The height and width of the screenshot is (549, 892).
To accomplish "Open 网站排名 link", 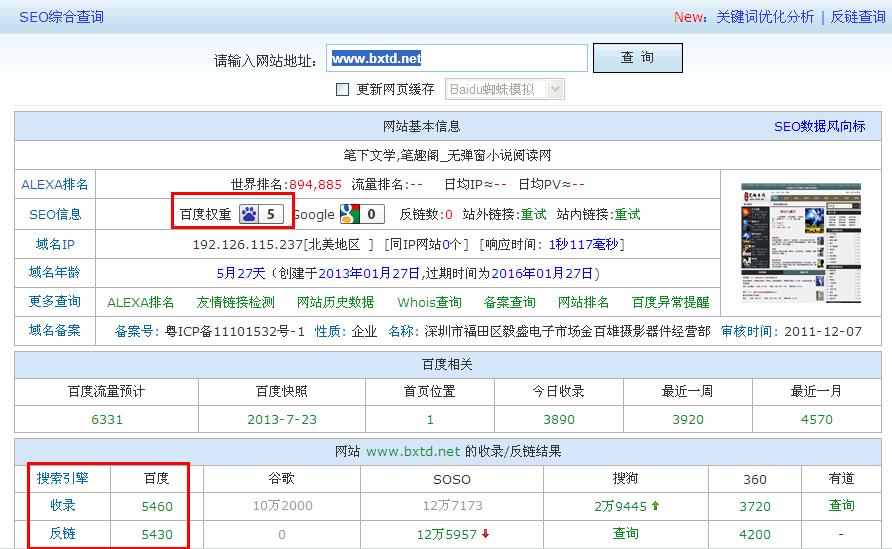I will (x=583, y=302).
